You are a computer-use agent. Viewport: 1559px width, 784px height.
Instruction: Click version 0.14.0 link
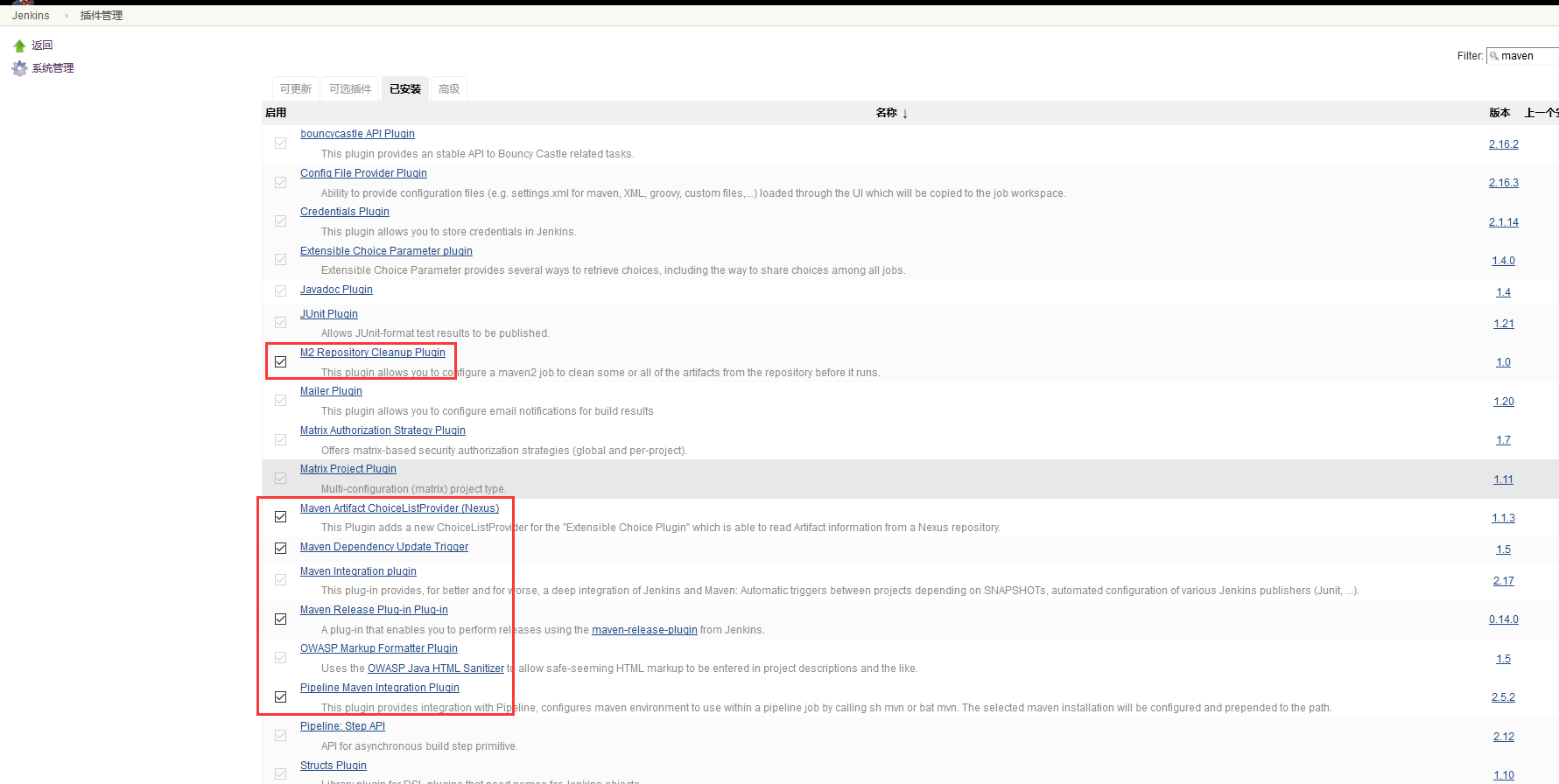1504,619
